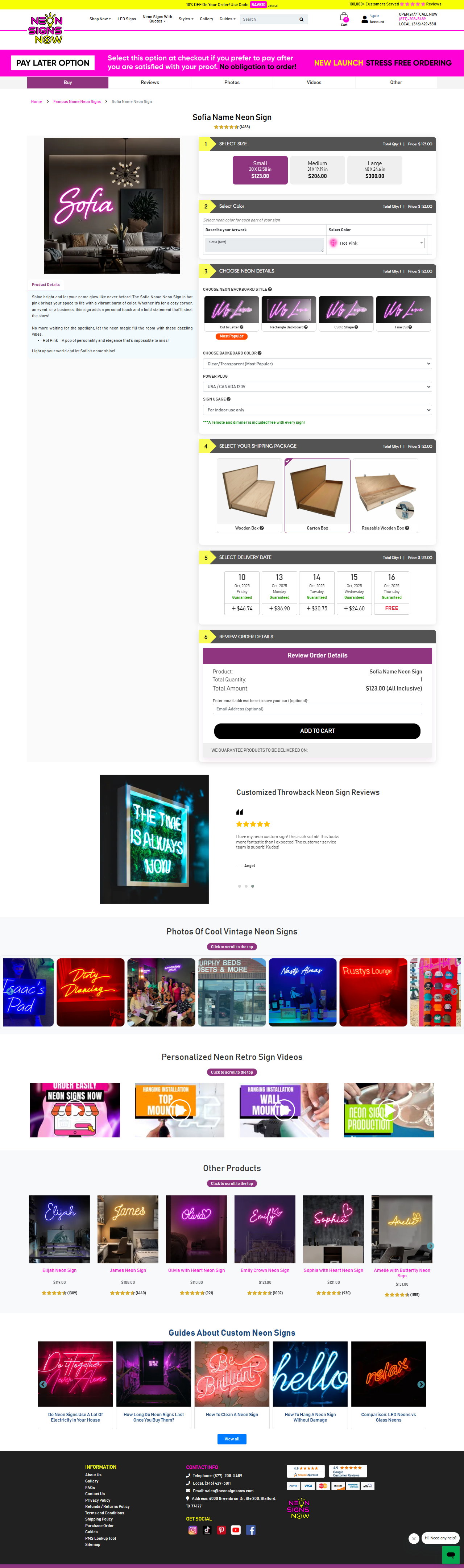Click the optional Email Address field
Image resolution: width=464 pixels, height=1568 pixels.
point(317,709)
